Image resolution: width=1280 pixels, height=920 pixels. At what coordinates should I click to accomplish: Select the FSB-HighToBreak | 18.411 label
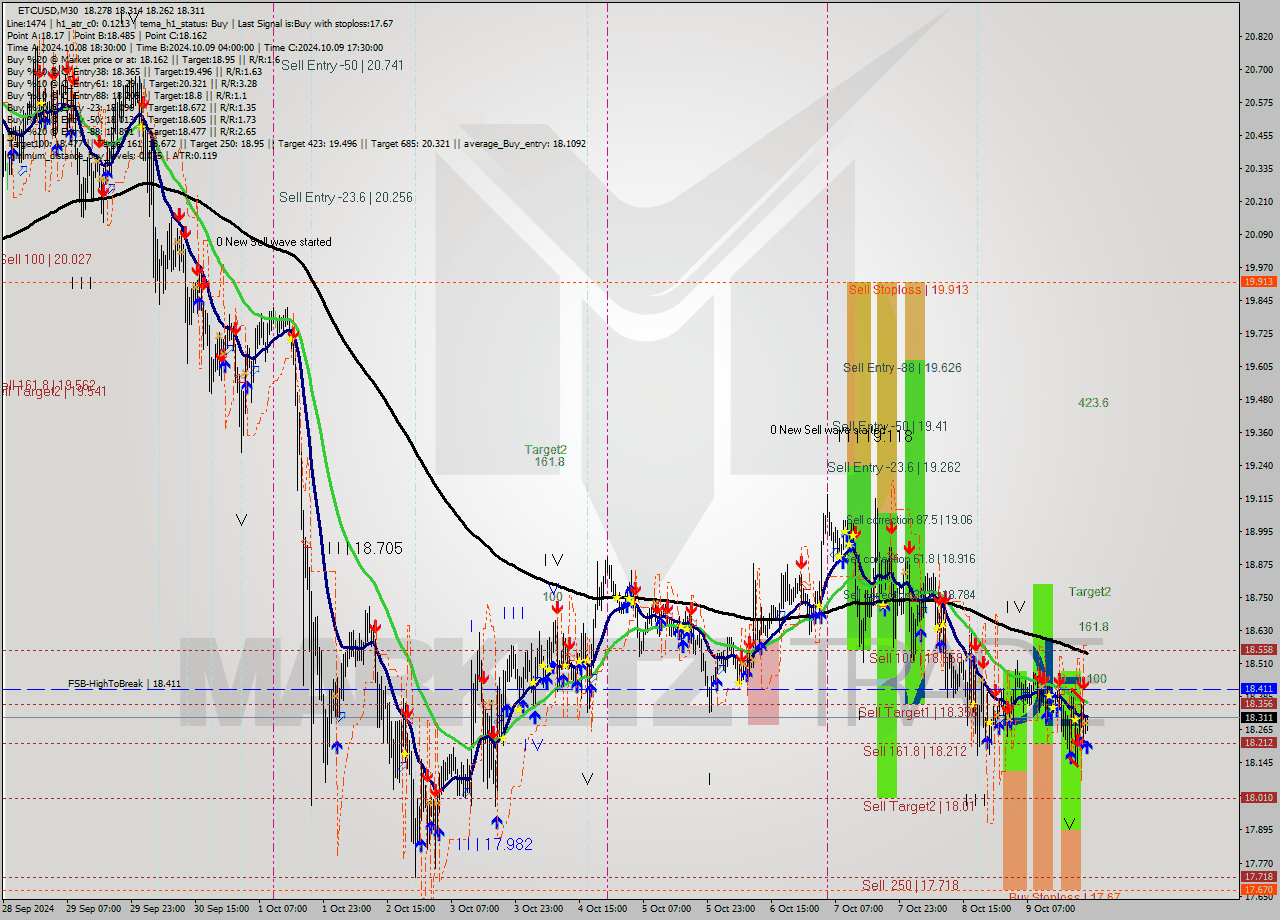pos(124,684)
